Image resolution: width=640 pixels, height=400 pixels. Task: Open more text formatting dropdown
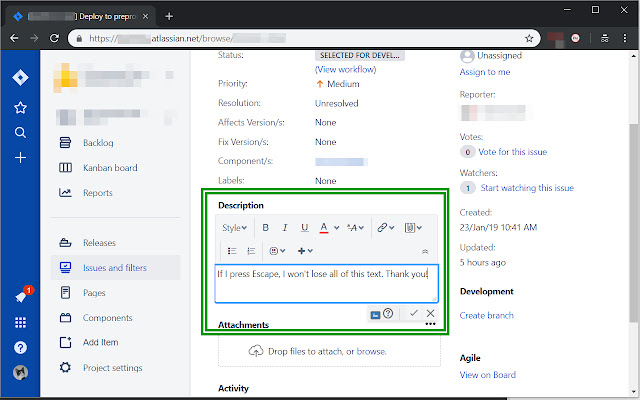(x=355, y=228)
